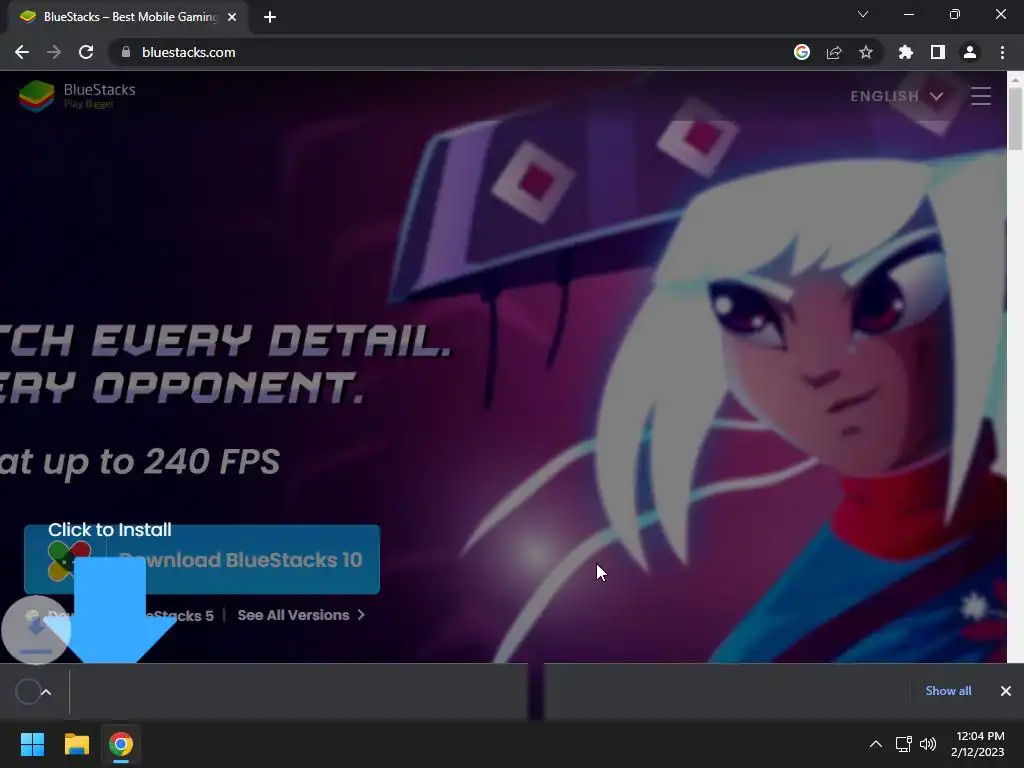
Task: Click Show all downloads
Action: [948, 691]
